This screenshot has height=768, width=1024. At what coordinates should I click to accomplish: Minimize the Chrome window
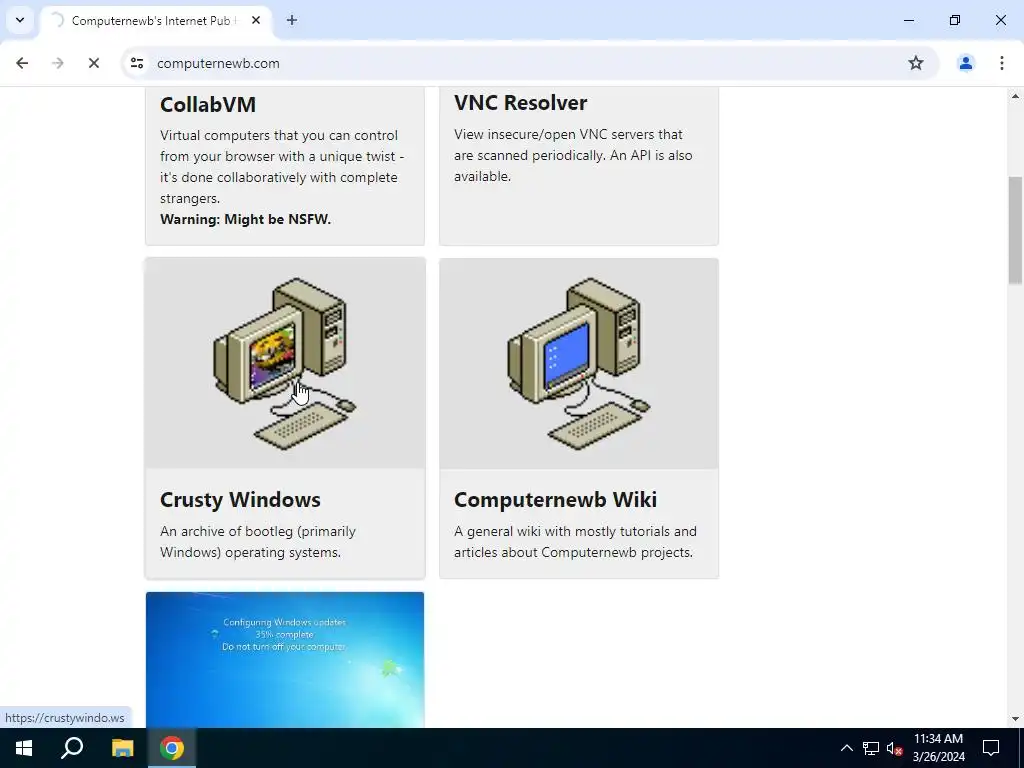[908, 20]
